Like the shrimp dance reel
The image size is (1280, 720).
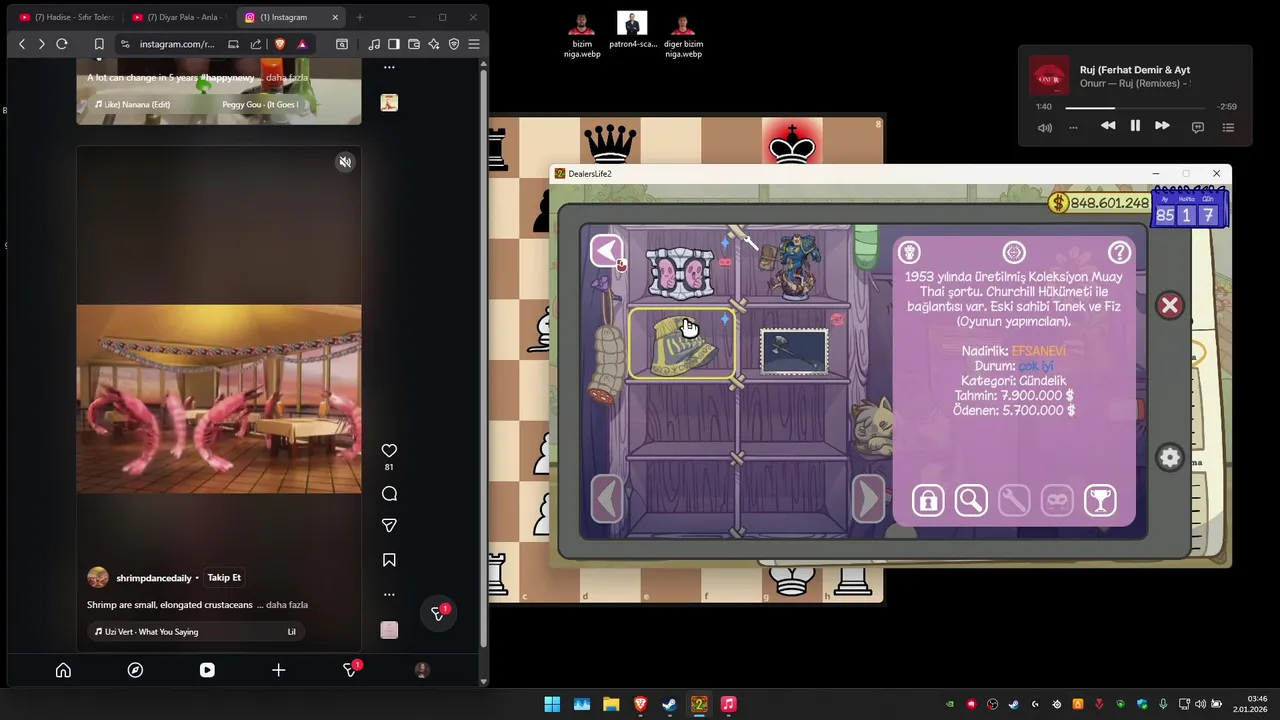[389, 451]
